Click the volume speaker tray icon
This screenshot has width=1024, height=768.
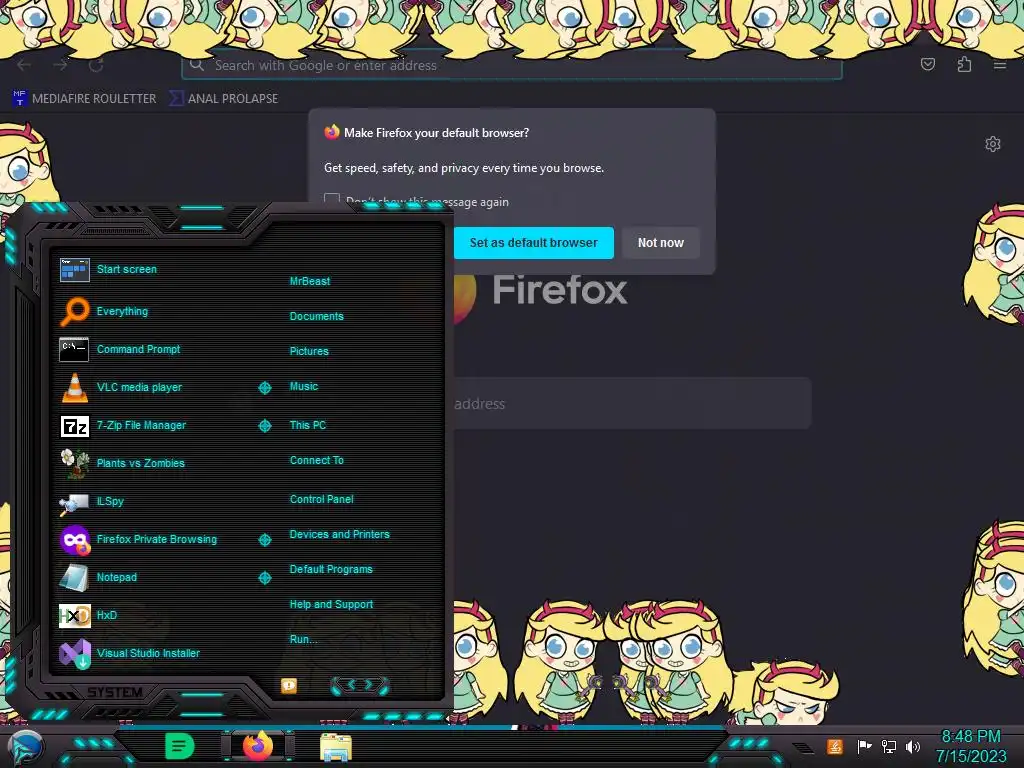913,746
